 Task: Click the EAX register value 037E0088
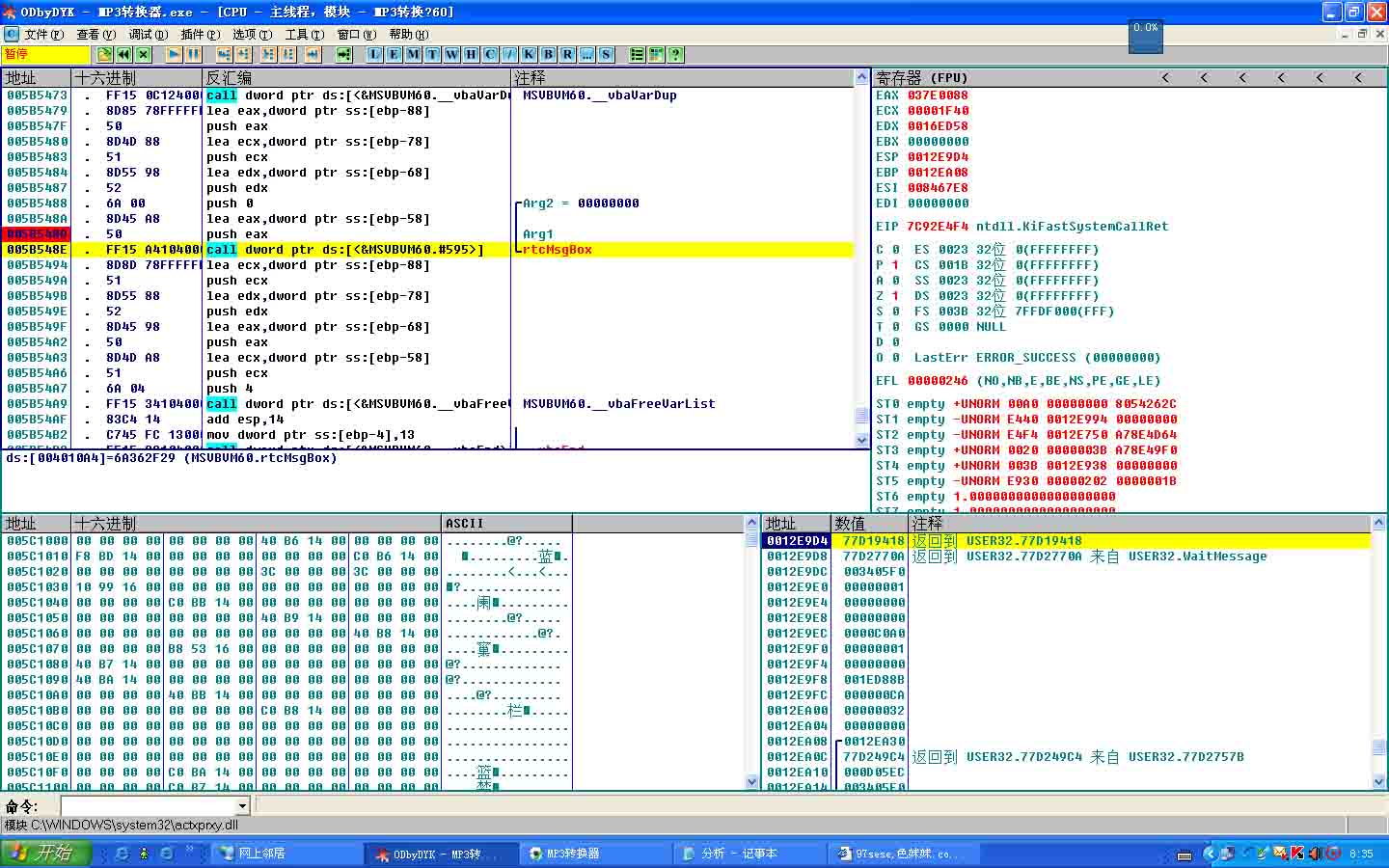click(x=938, y=95)
